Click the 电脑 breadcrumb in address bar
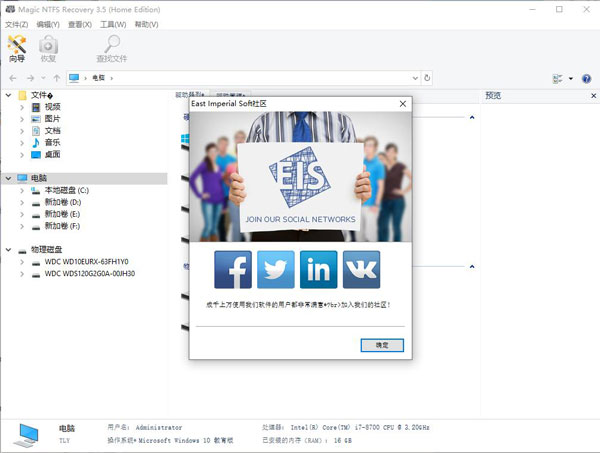The height and width of the screenshot is (453, 600). pyautogui.click(x=98, y=78)
